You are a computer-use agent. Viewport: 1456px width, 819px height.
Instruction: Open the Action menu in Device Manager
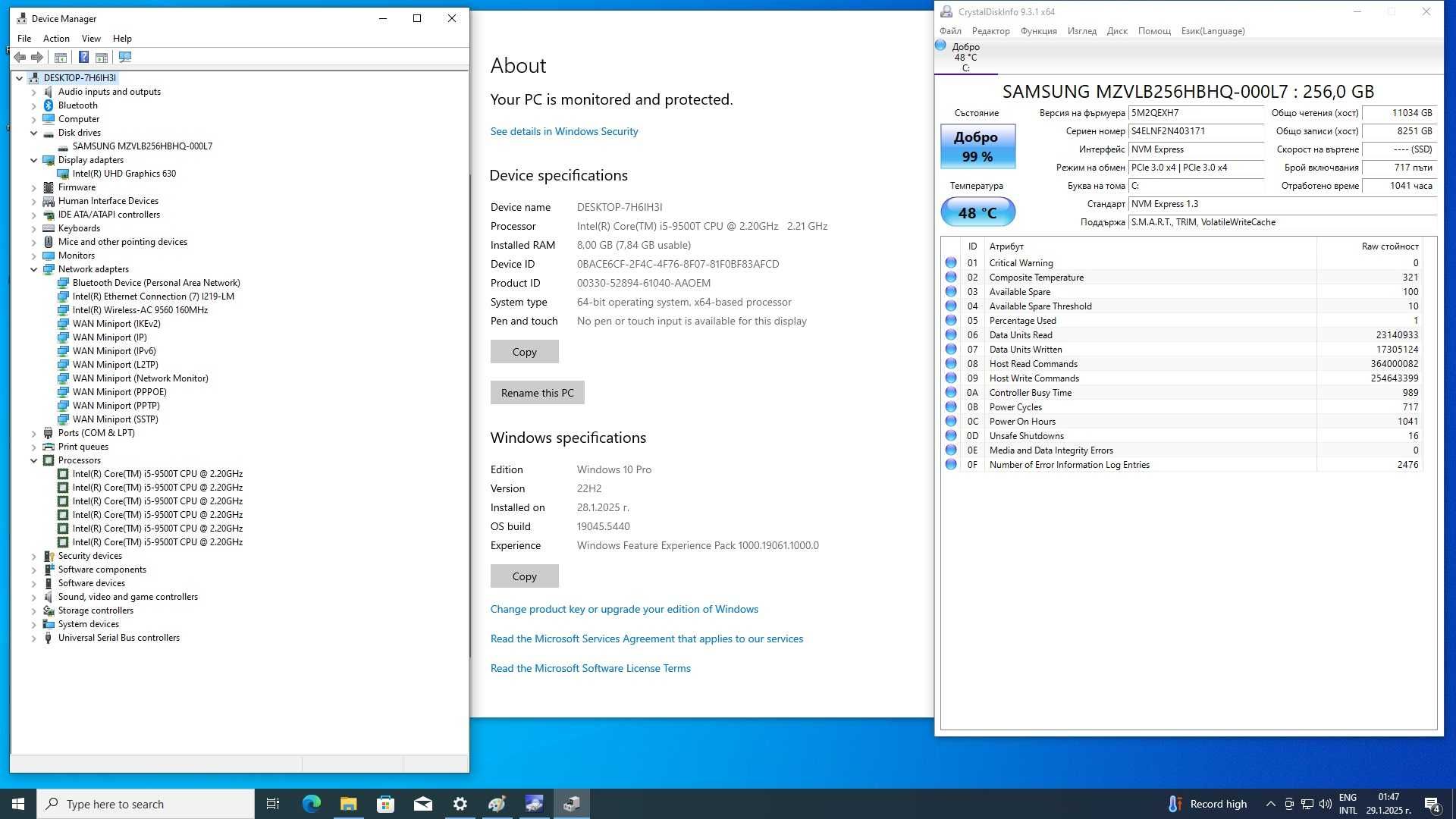[56, 39]
